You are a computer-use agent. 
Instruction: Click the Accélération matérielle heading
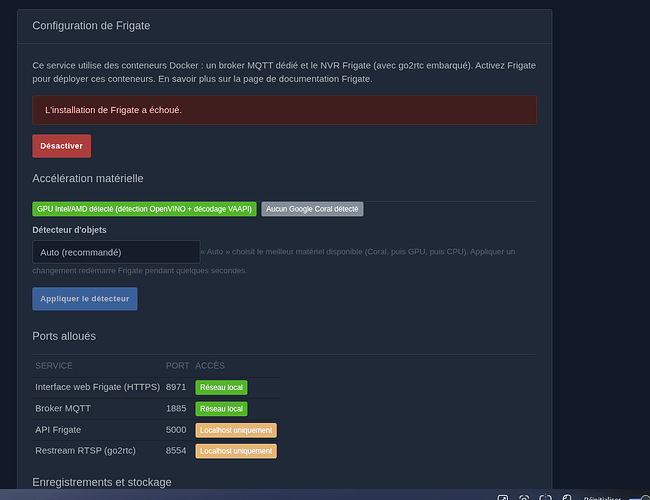[88, 178]
